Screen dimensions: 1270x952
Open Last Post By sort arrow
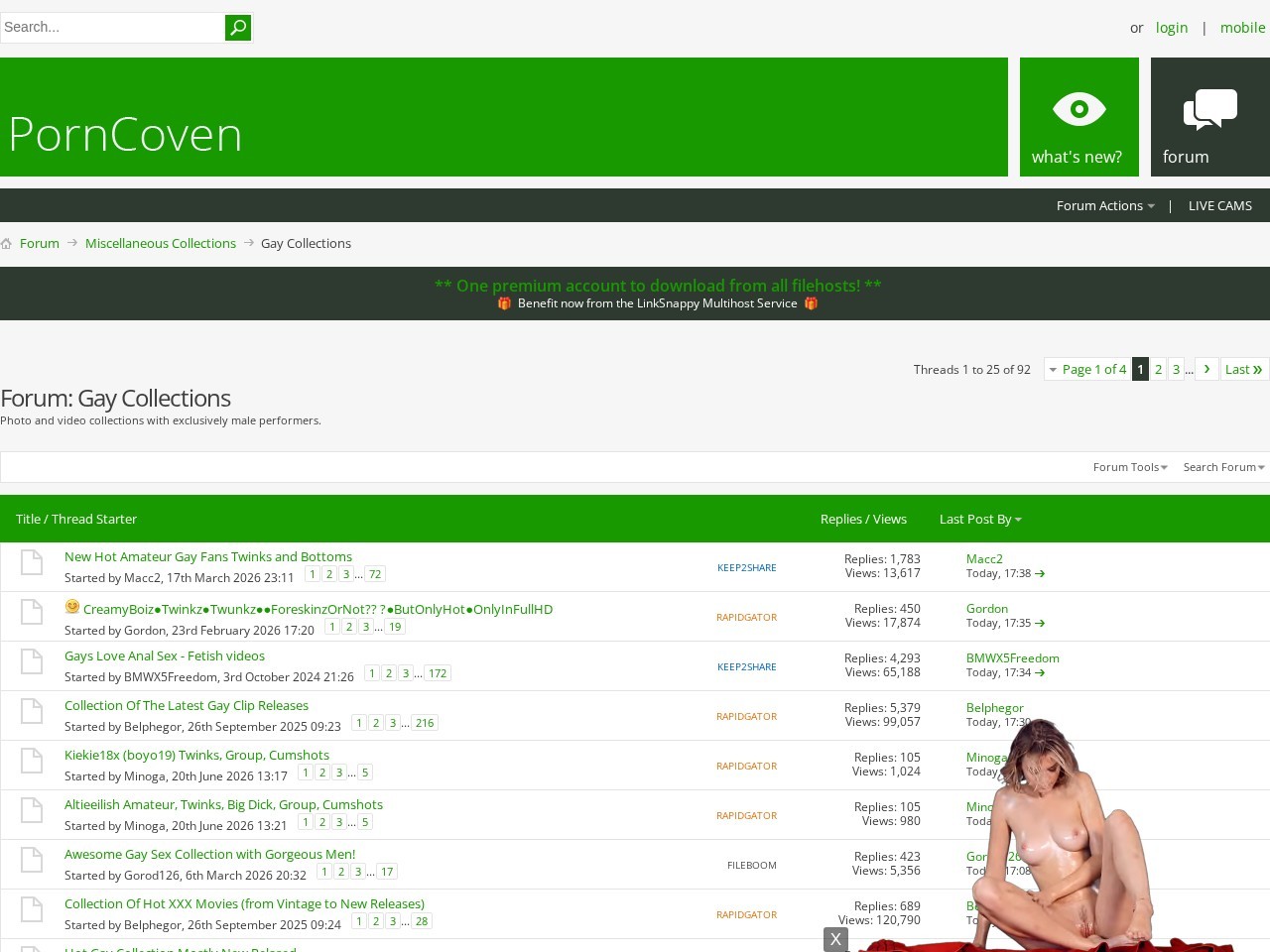tap(1018, 520)
